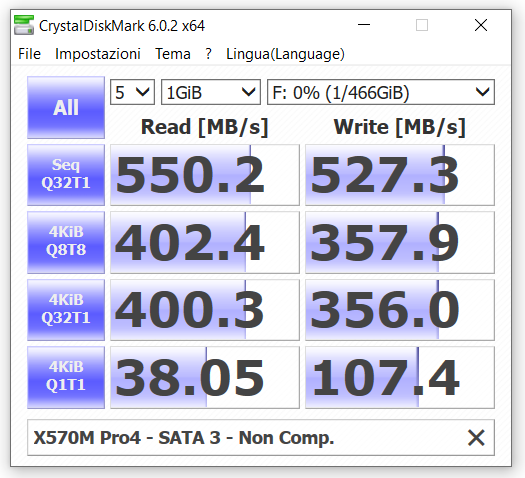Open the Impostazioni menu
Screen dimensions: 525x478
(98, 54)
